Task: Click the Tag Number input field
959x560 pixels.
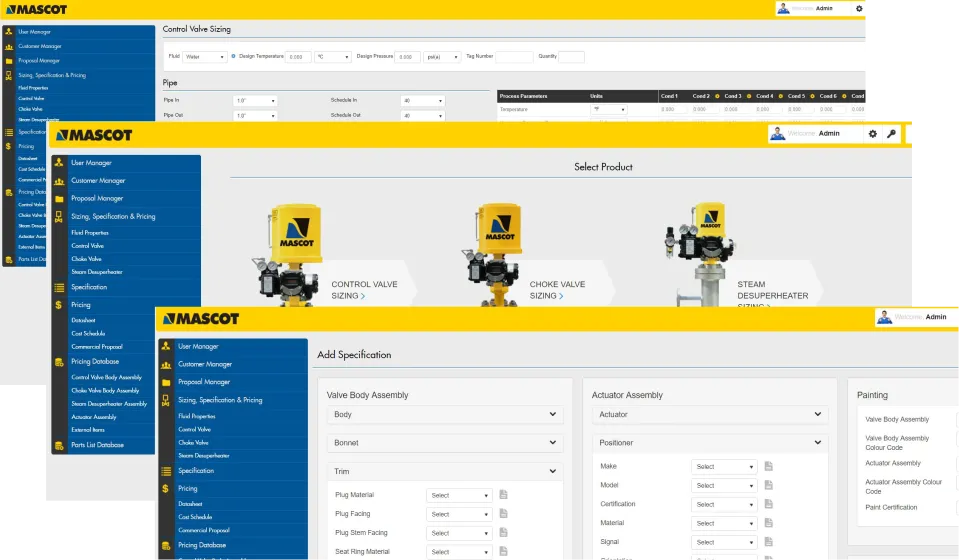Action: [x=514, y=56]
